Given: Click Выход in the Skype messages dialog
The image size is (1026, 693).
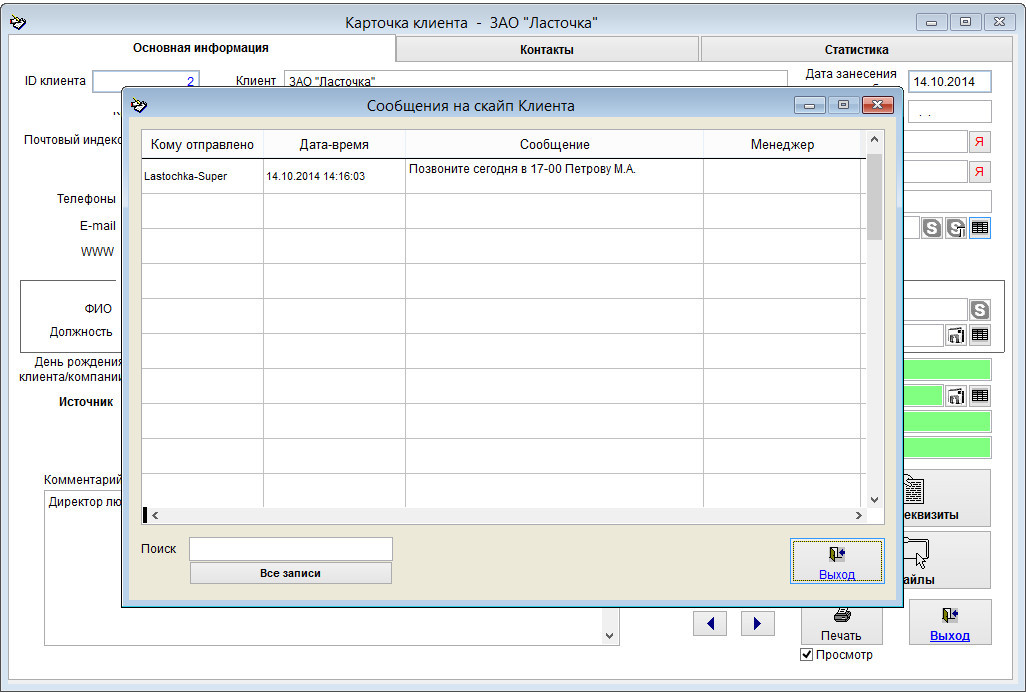Looking at the screenshot, I should (x=837, y=561).
